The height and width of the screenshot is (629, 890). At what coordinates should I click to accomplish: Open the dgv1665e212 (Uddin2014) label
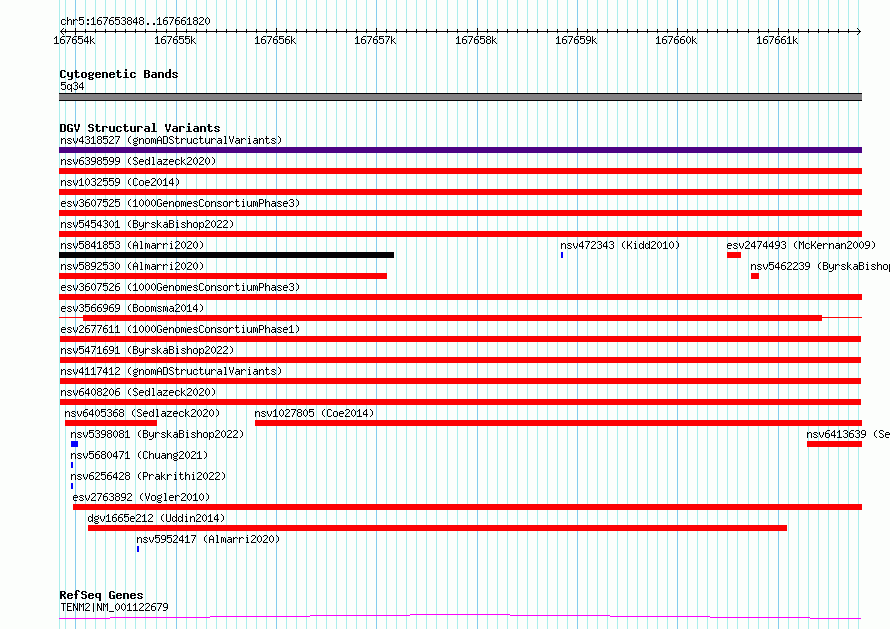pos(156,518)
